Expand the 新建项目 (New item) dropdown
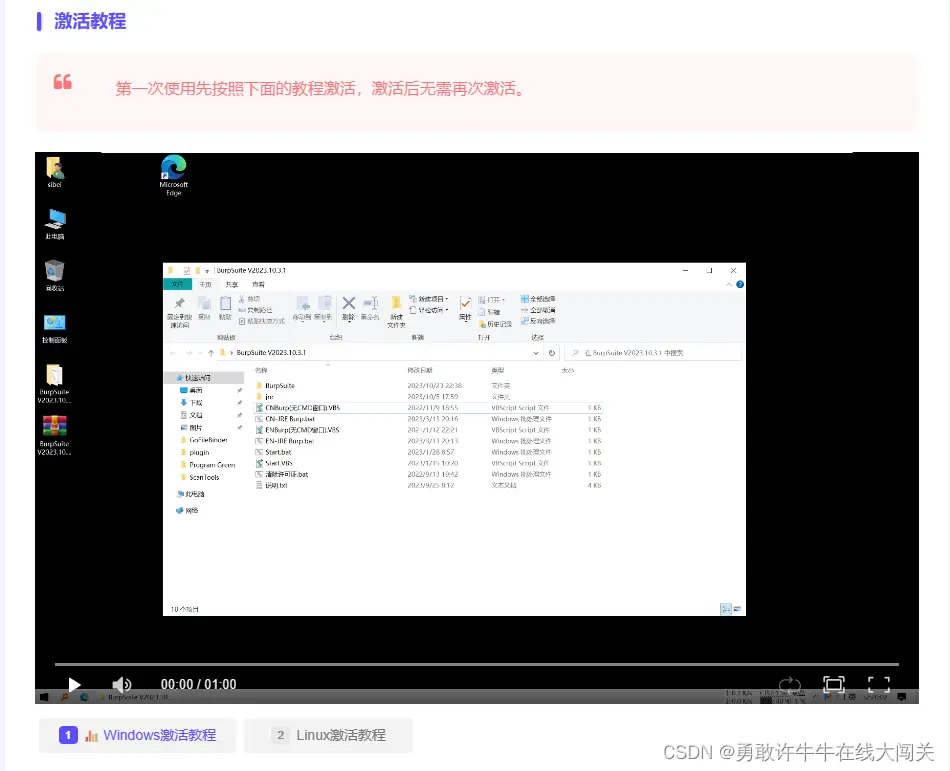 [429, 299]
